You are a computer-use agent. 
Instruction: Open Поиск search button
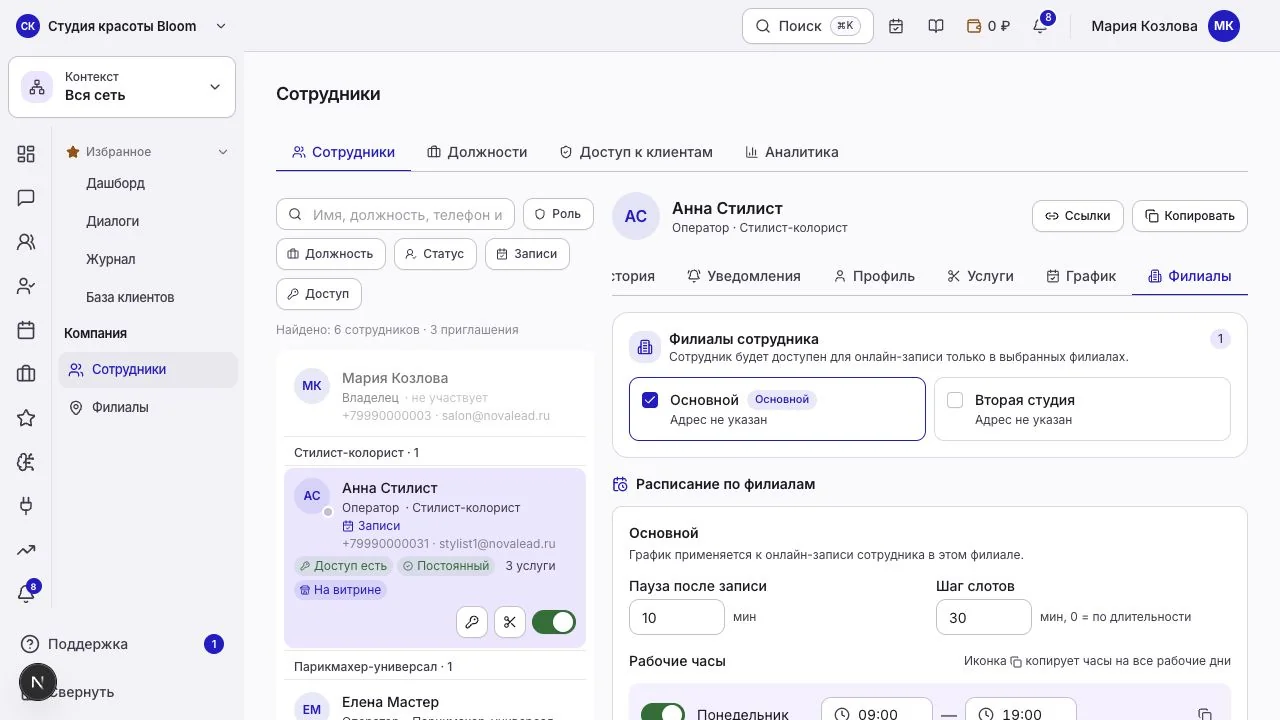click(x=808, y=26)
